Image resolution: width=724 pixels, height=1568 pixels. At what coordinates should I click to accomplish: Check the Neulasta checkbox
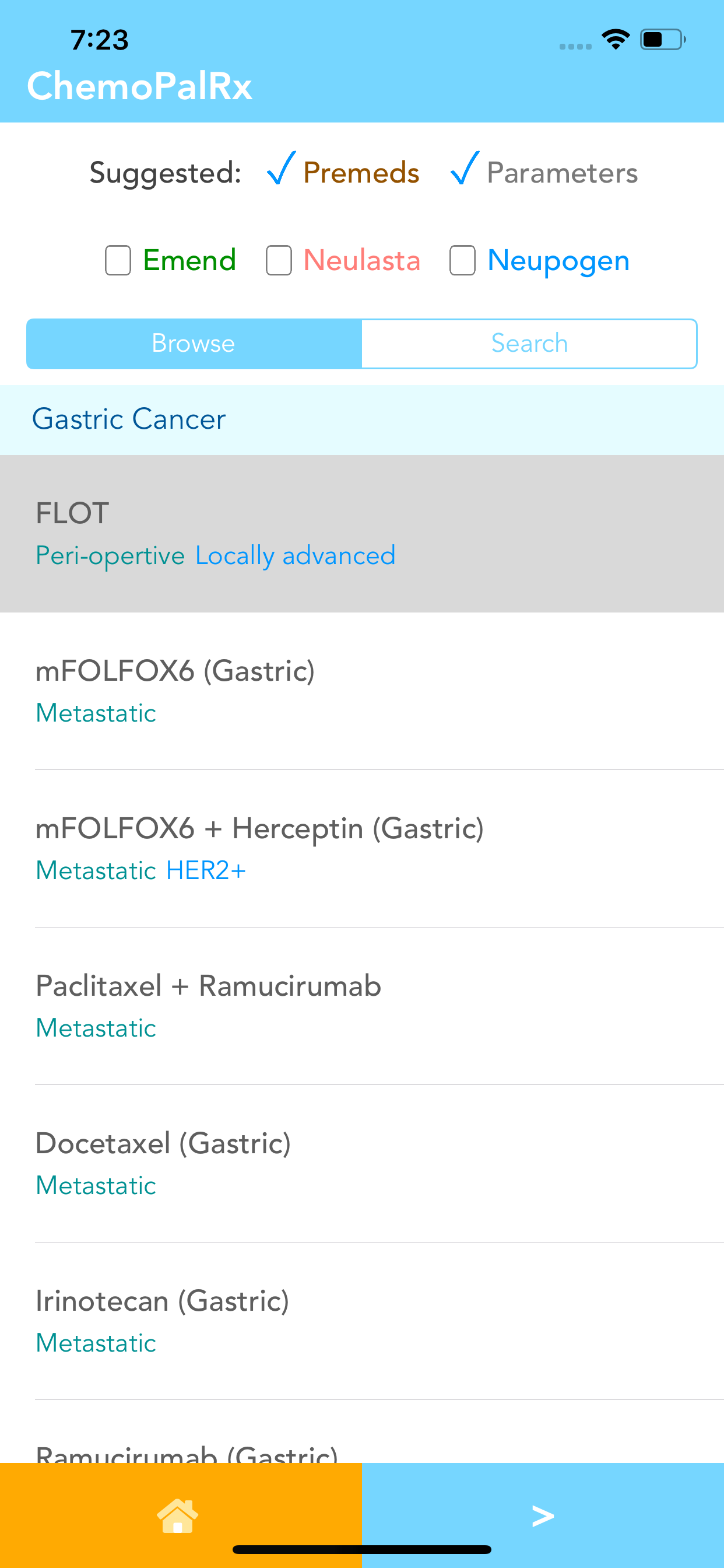(x=279, y=261)
